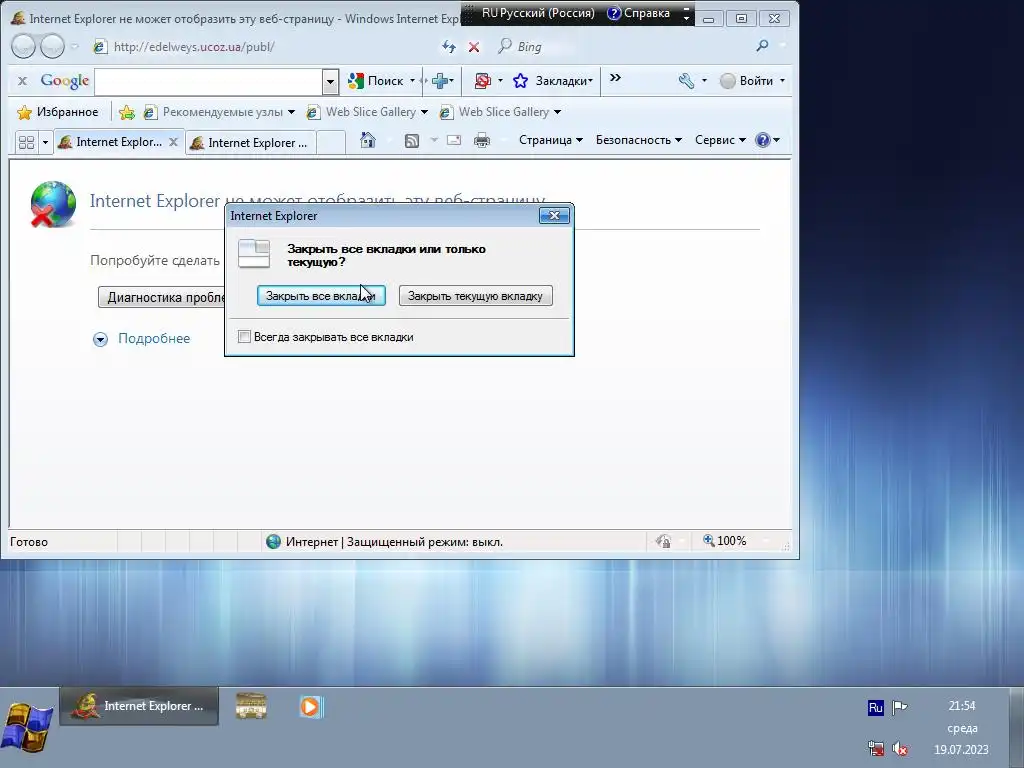
Task: Click 'Закрыть текущую вкладку' button
Action: coord(475,296)
